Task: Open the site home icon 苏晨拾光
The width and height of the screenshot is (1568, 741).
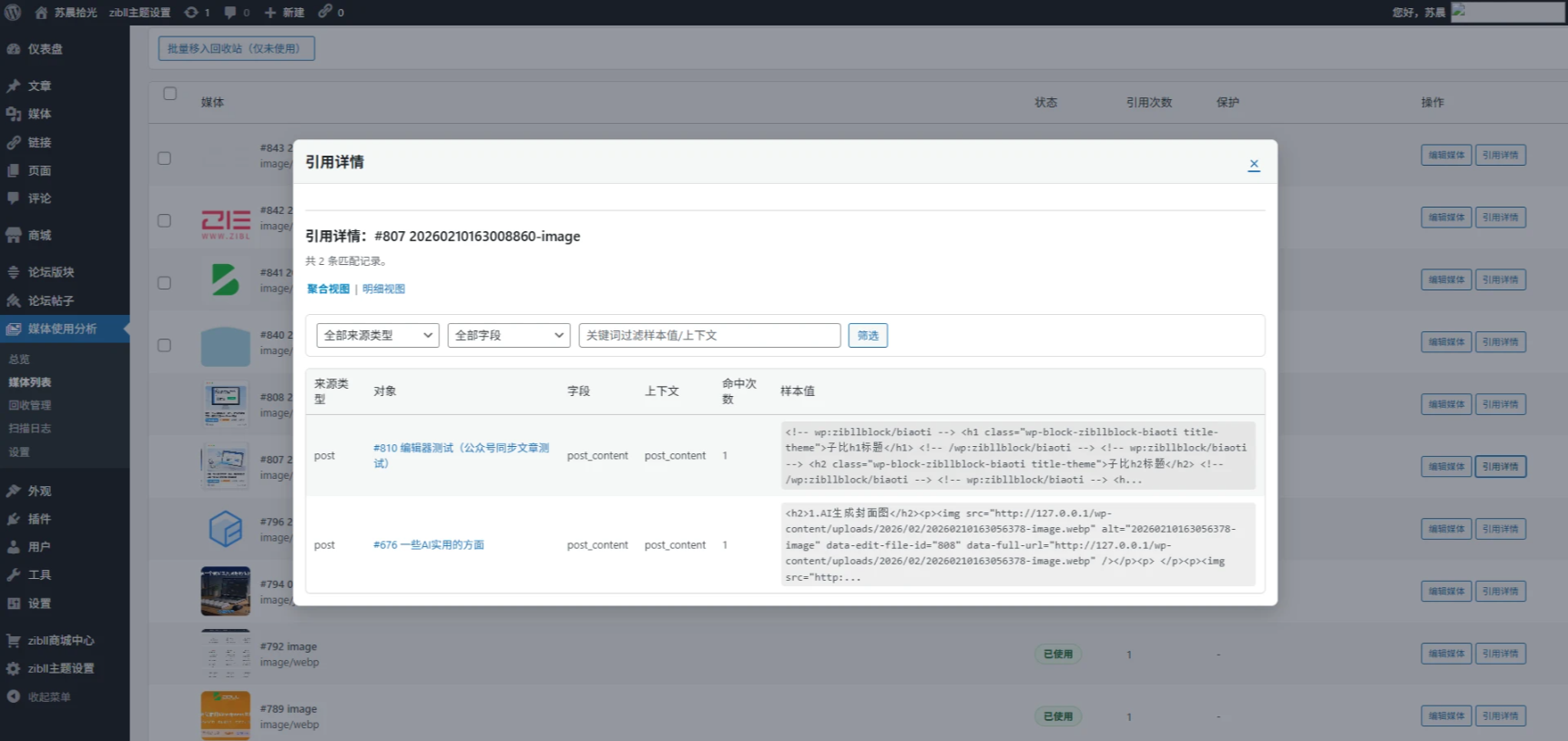Action: tap(42, 13)
